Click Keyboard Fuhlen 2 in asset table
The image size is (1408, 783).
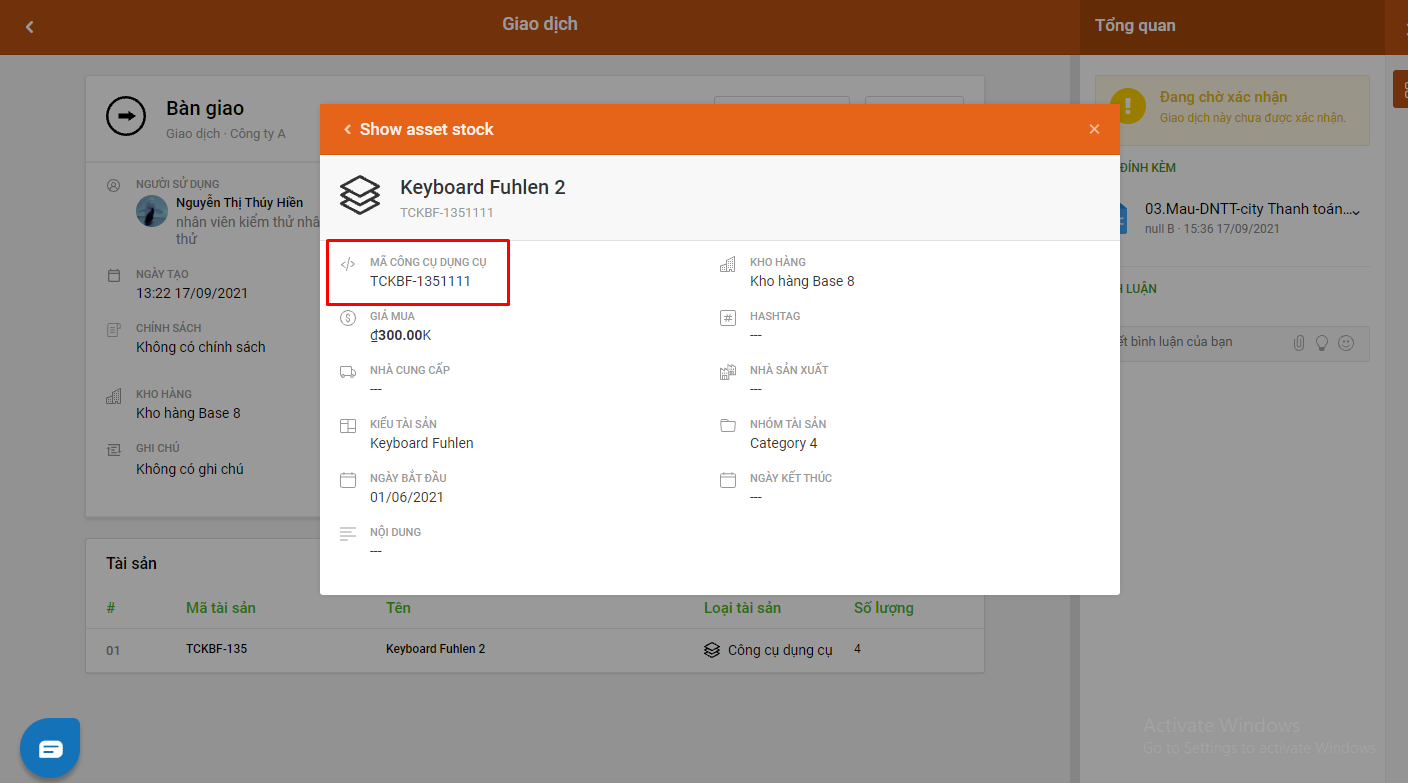435,649
